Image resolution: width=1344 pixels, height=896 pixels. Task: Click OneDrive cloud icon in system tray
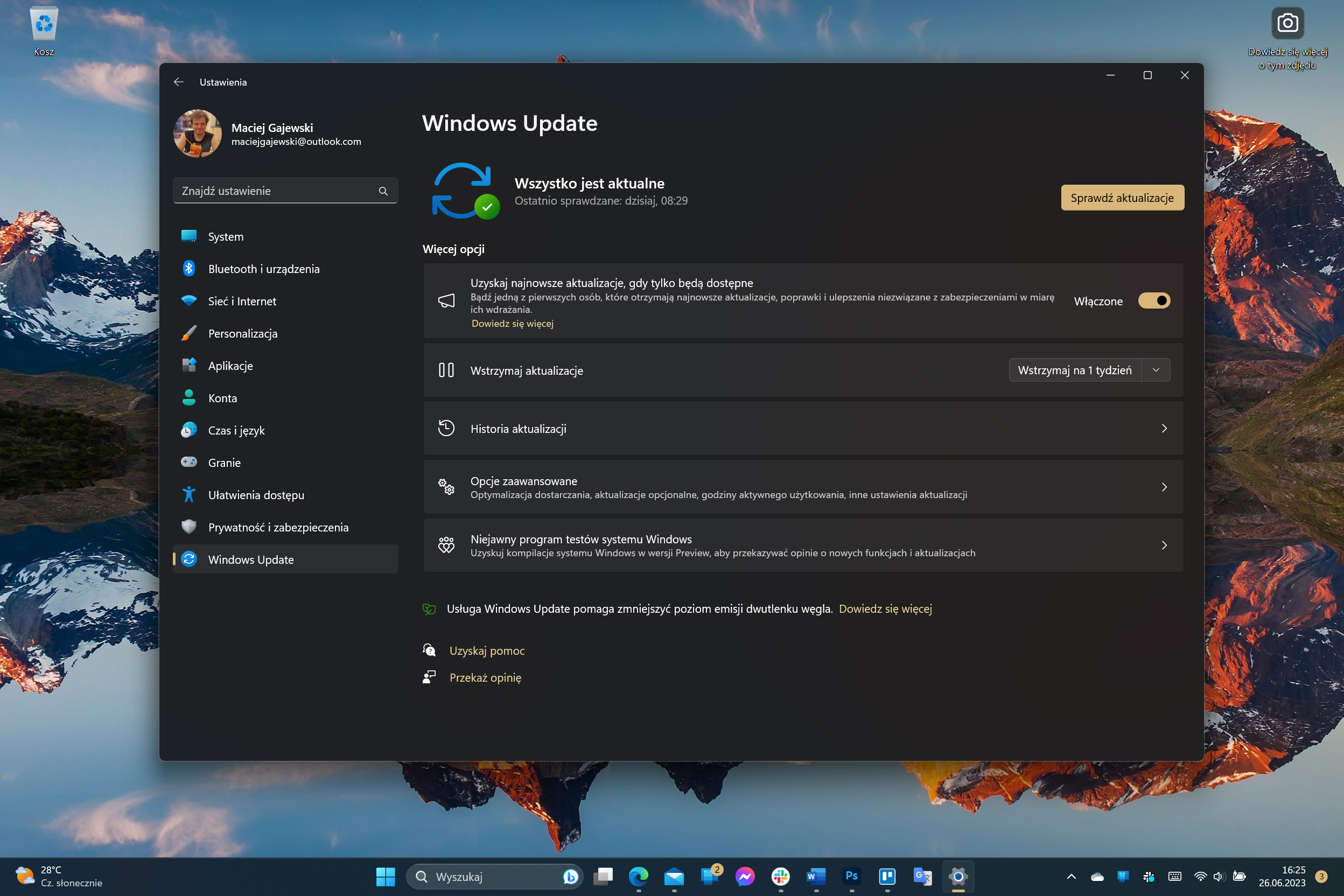[x=1097, y=877]
